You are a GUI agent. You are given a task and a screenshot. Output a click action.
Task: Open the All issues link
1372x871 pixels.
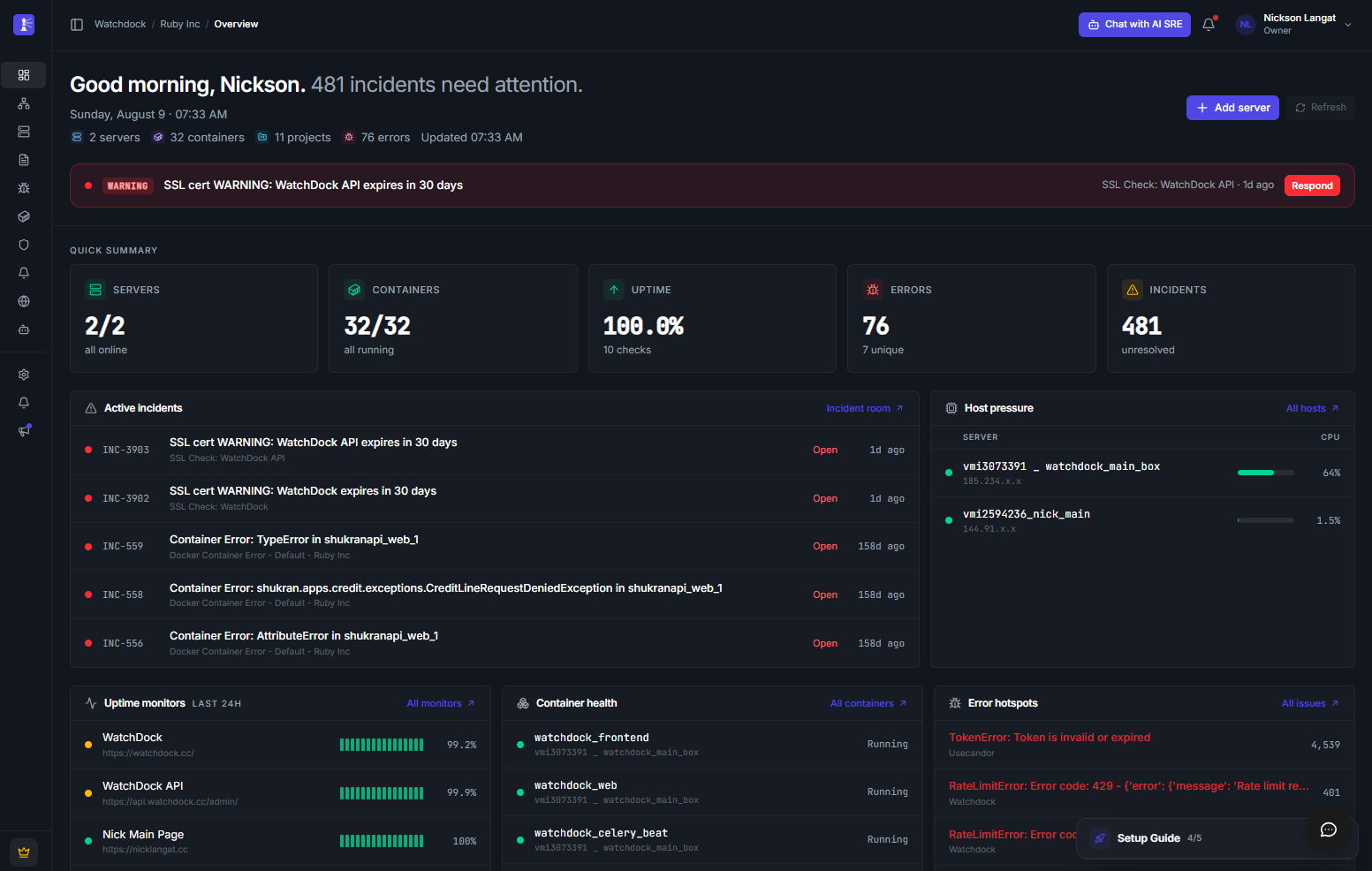pos(1311,703)
